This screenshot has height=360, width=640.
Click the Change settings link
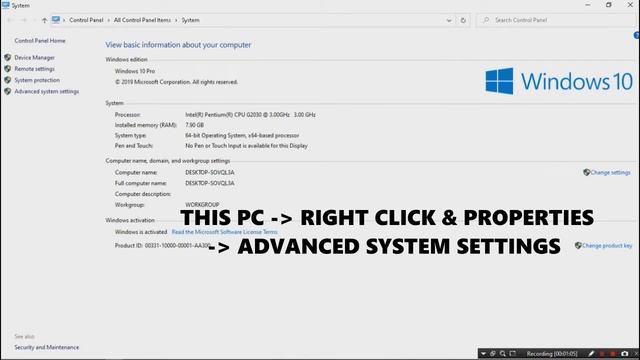pos(610,172)
